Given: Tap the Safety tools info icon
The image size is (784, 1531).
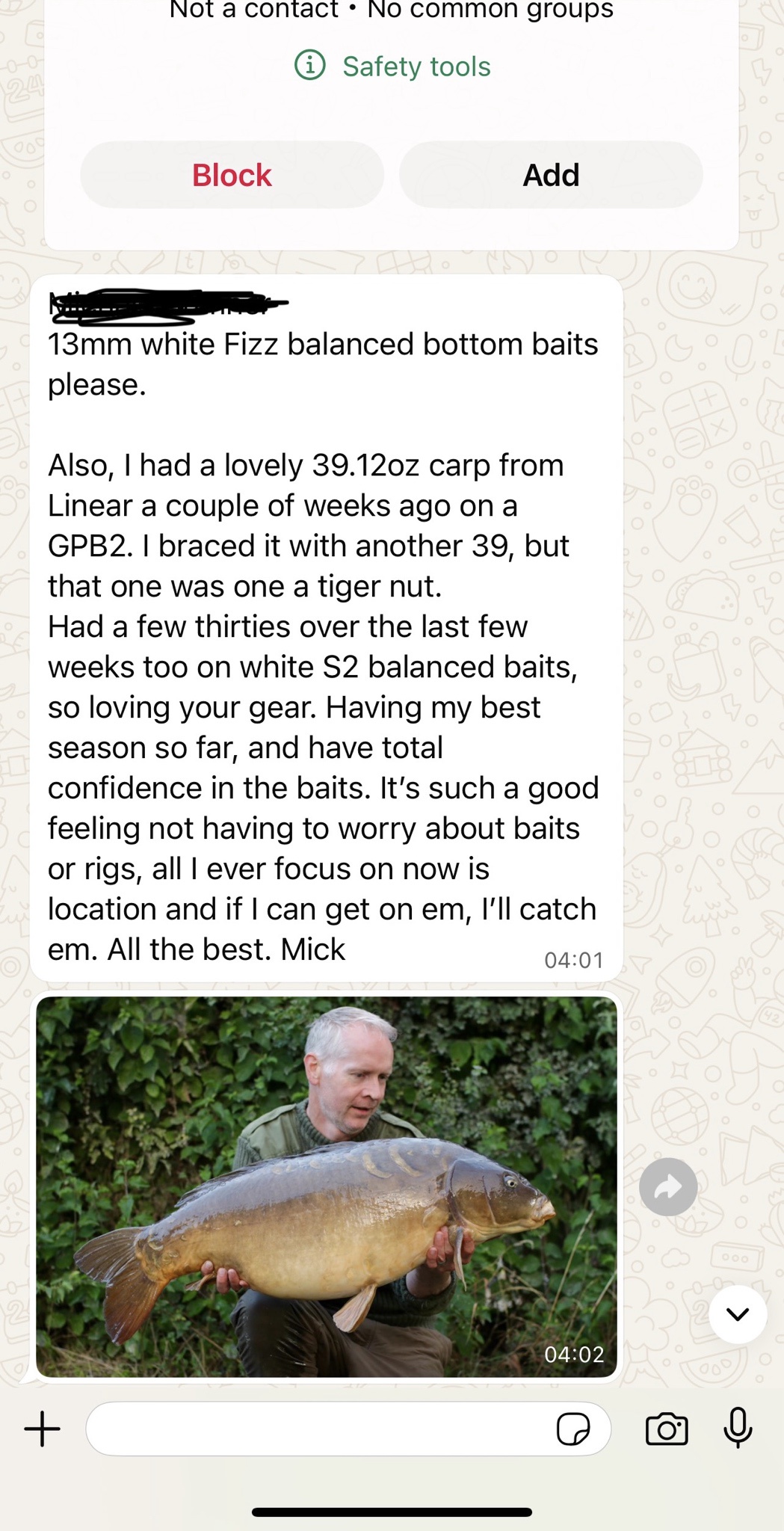Looking at the screenshot, I should [x=309, y=66].
